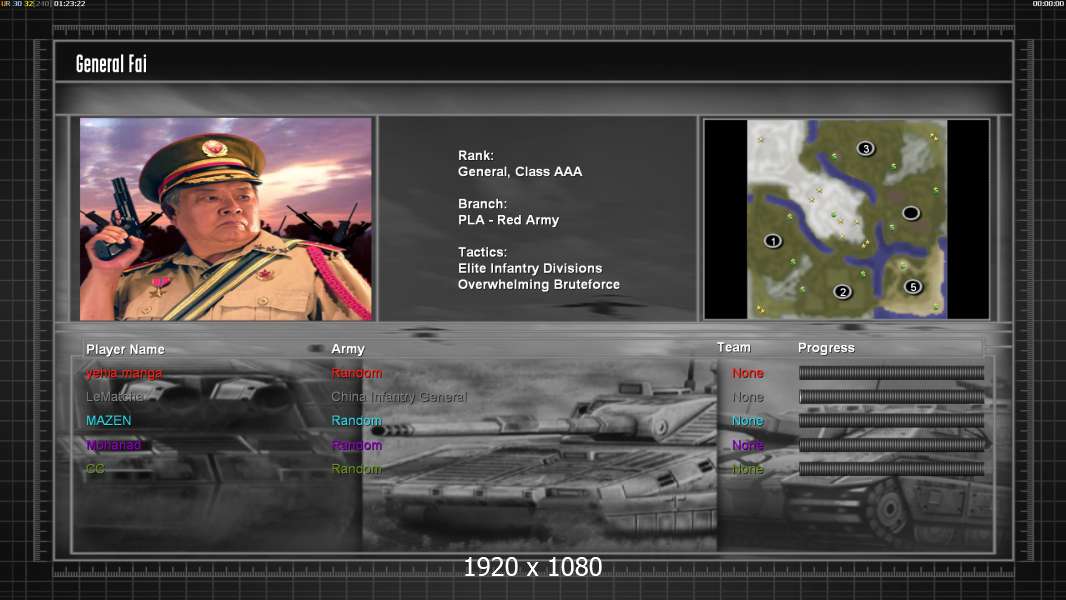Click the 00:00:00 timer in the top-right
Image resolution: width=1066 pixels, height=600 pixels.
(x=1047, y=4)
